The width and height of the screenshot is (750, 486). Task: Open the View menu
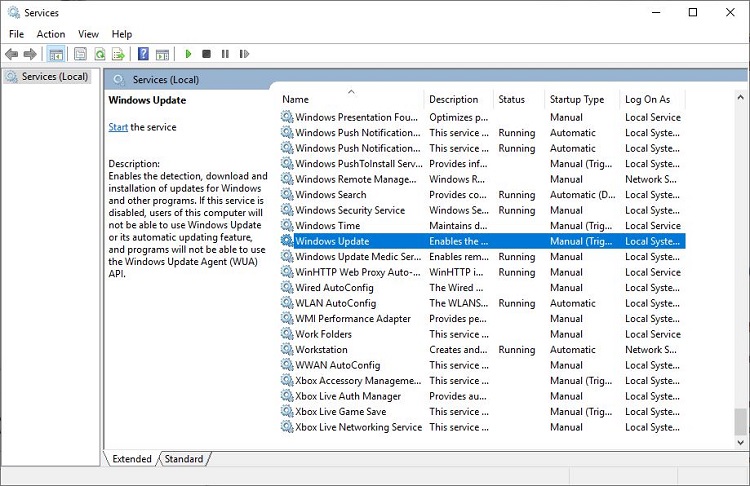(x=87, y=34)
